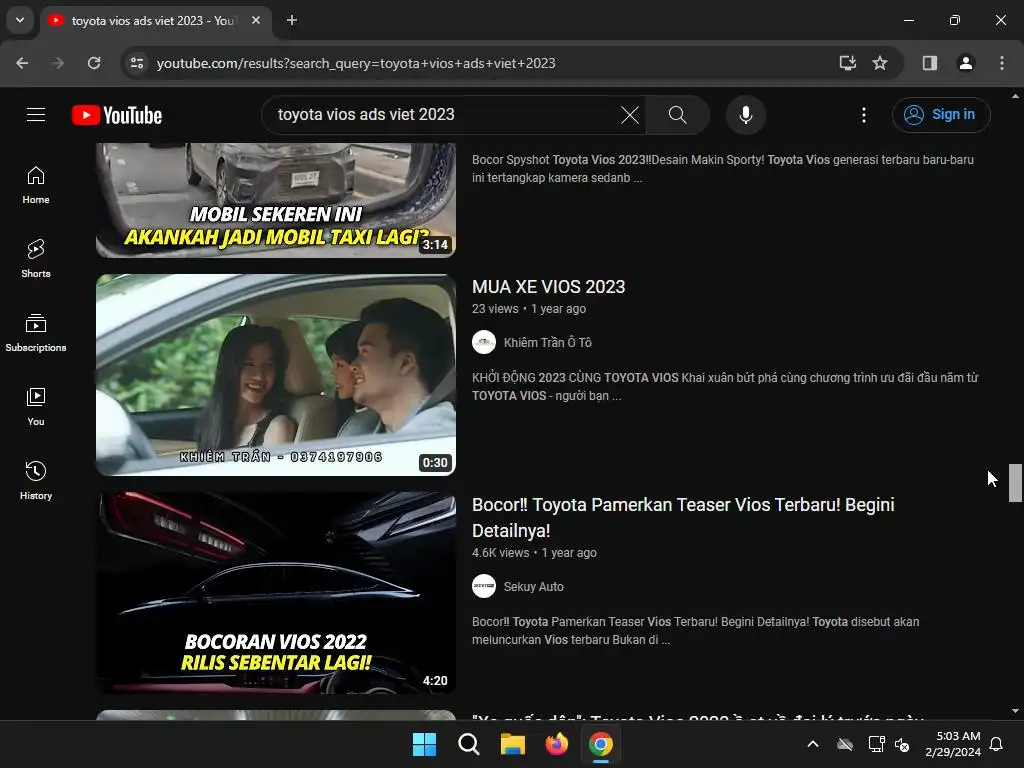
Task: Open History in the sidebar
Action: pyautogui.click(x=36, y=481)
